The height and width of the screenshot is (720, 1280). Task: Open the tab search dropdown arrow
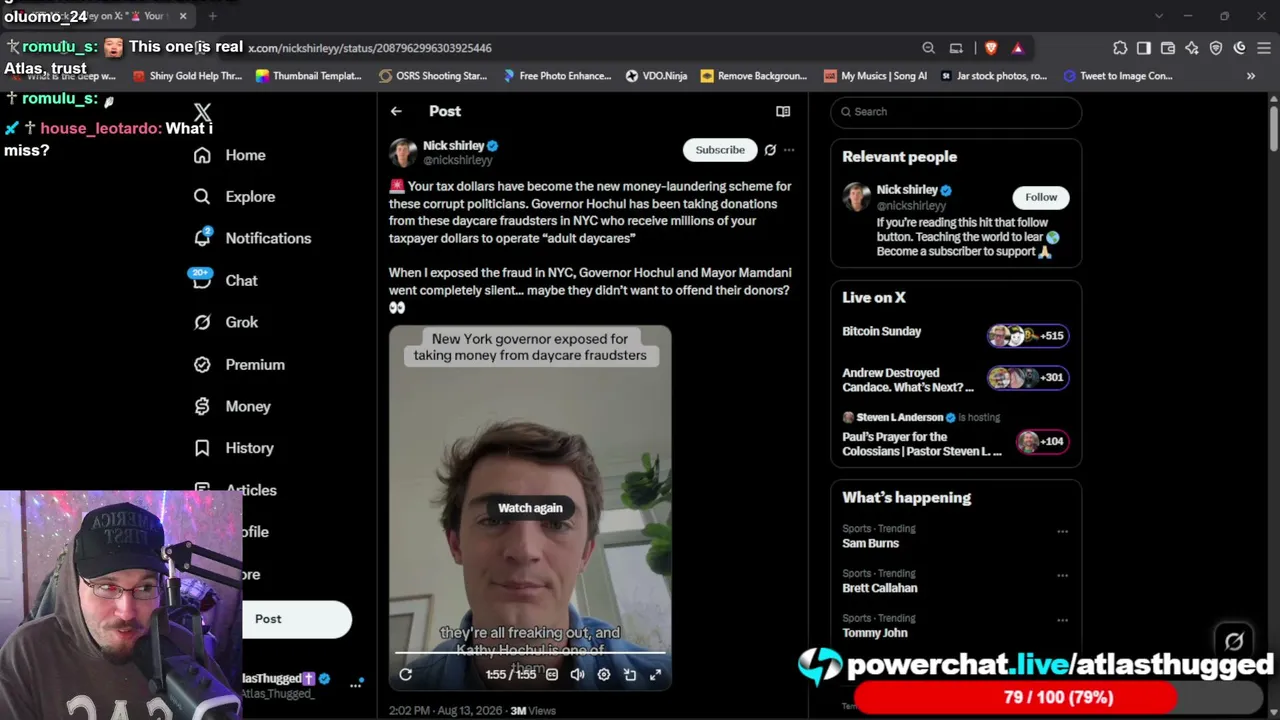click(1159, 16)
